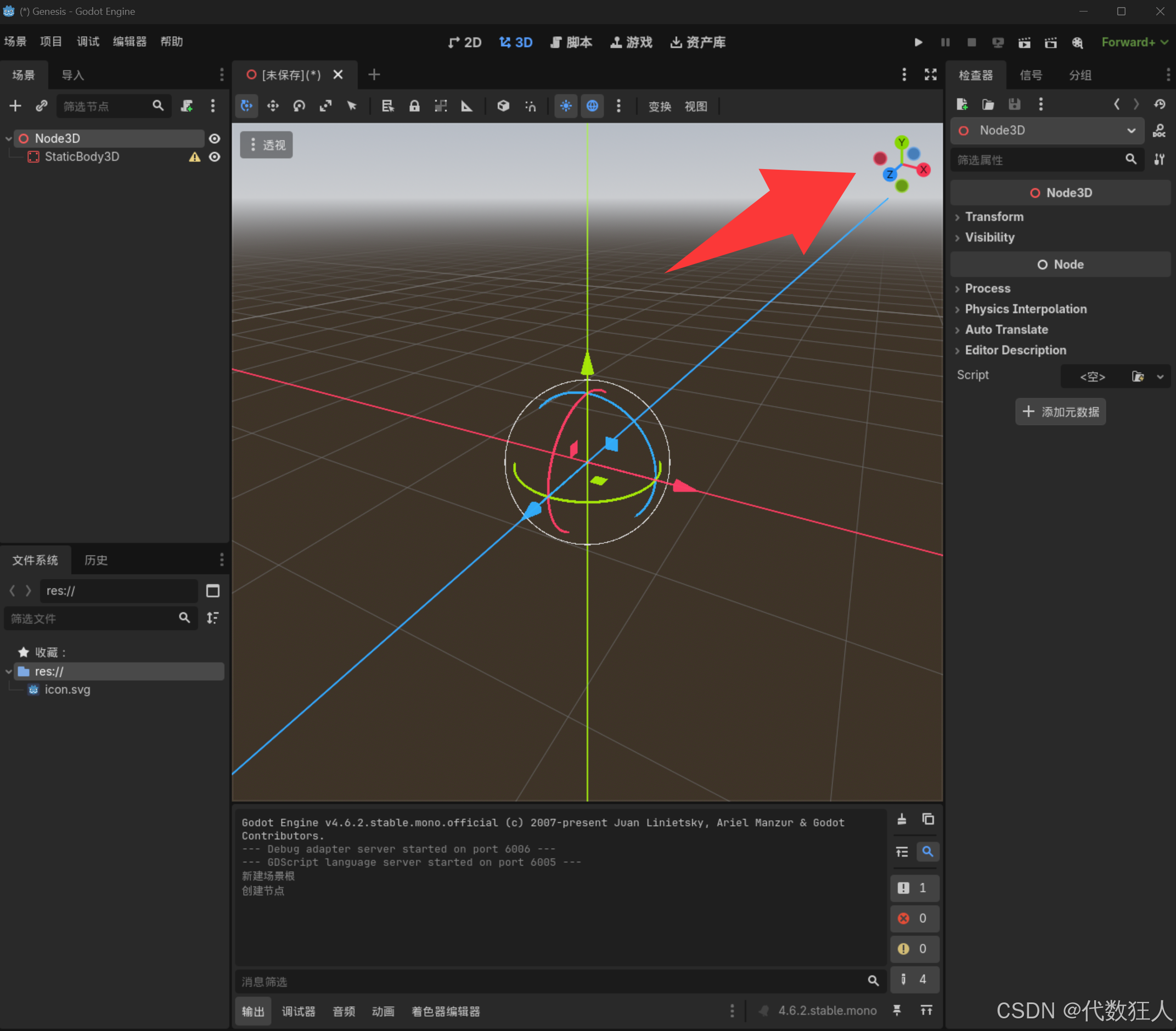Select the Move mode tool icon
Screen dimensions: 1176x1031
pos(273,106)
